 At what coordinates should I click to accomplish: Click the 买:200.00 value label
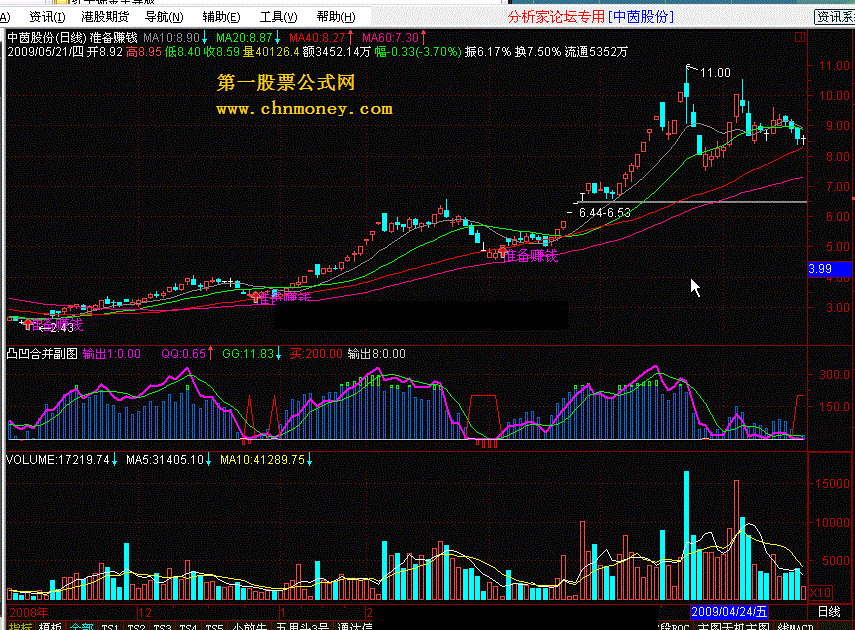click(316, 354)
